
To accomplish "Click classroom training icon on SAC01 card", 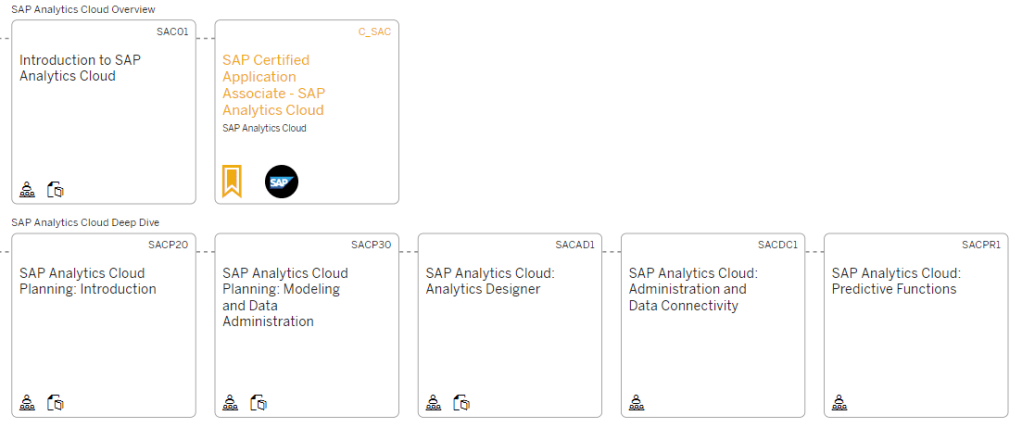I will click(x=27, y=189).
